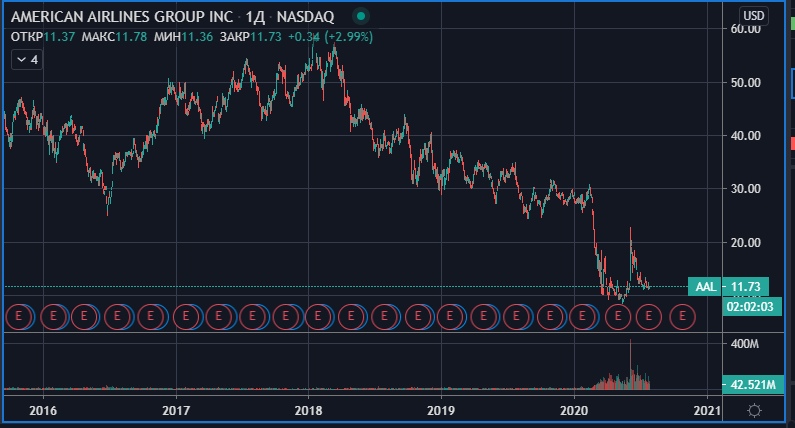
Task: Click the 2018 year label on time axis
Action: click(308, 410)
